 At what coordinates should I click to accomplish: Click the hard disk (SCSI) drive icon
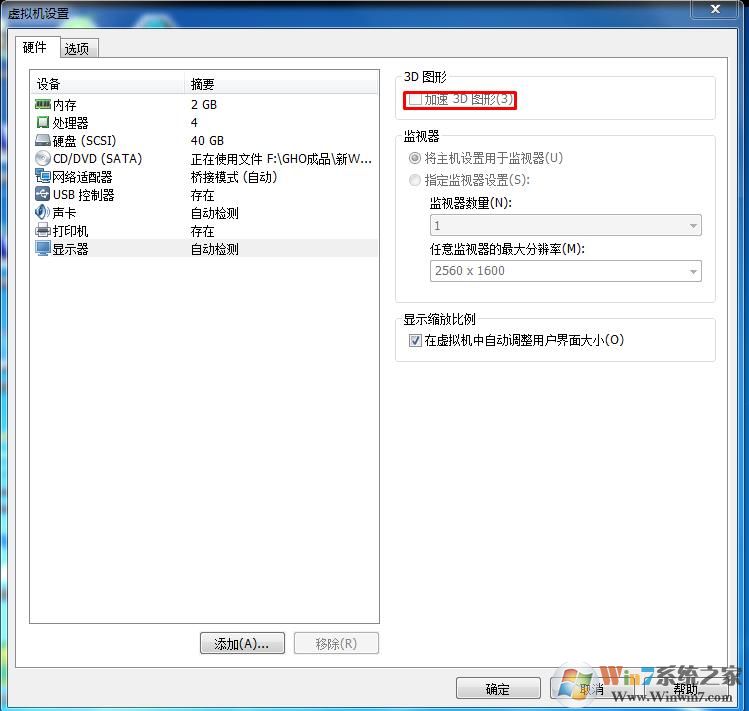pyautogui.click(x=43, y=140)
